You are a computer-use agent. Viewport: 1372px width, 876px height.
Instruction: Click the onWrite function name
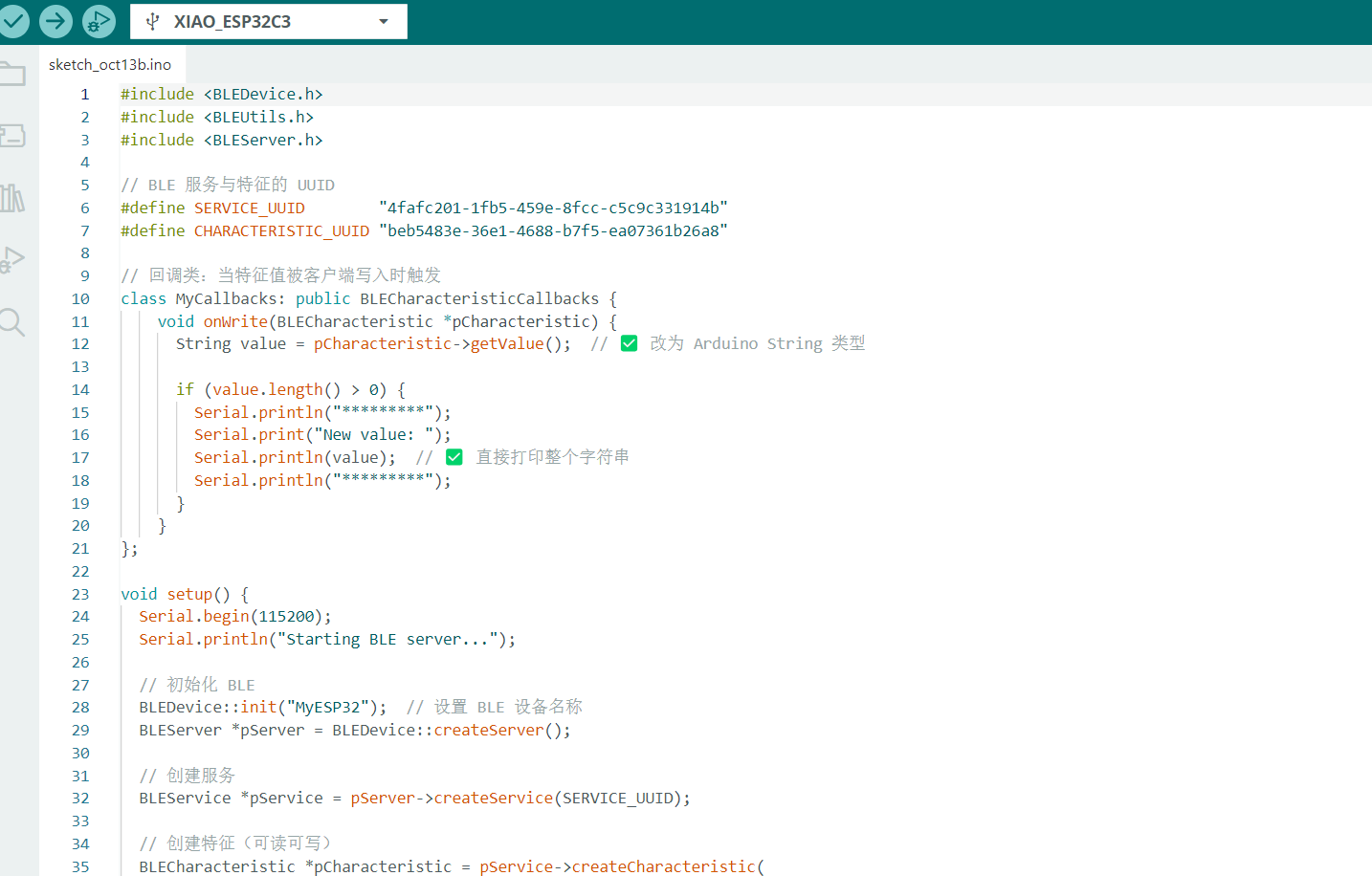235,322
